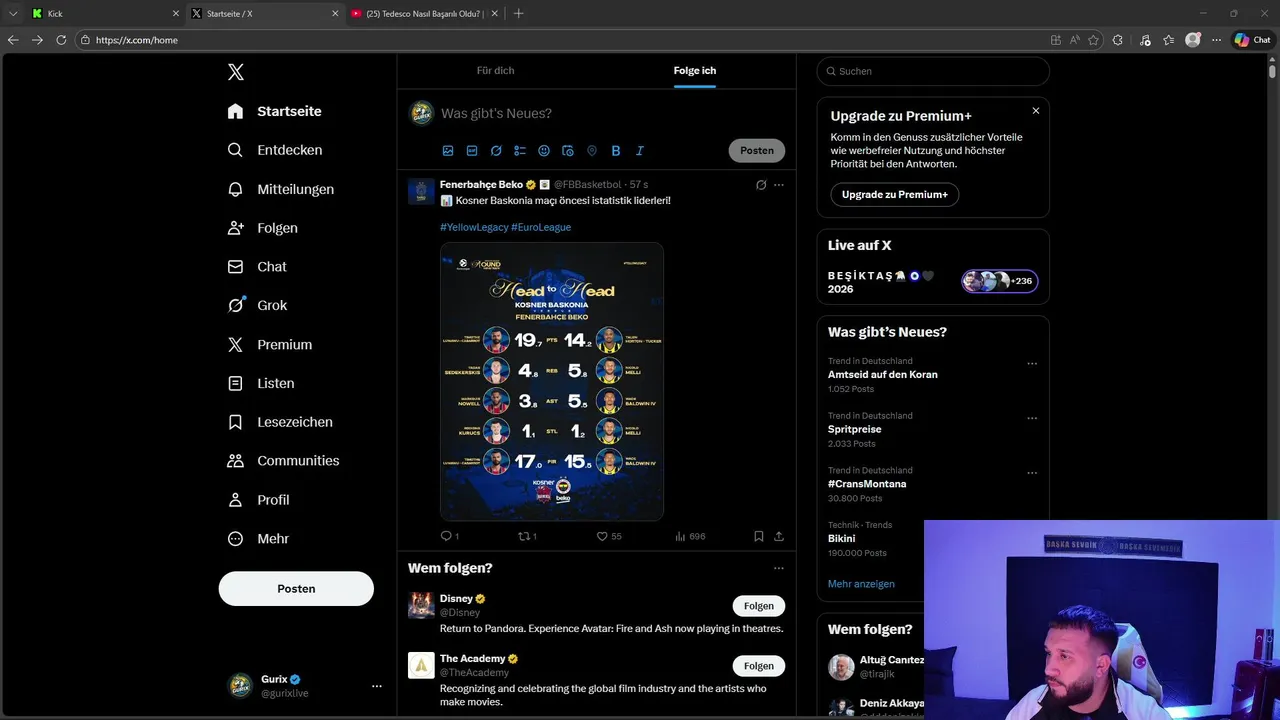Image resolution: width=1280 pixels, height=720 pixels.
Task: Open emoji picker in composer
Action: point(544,151)
